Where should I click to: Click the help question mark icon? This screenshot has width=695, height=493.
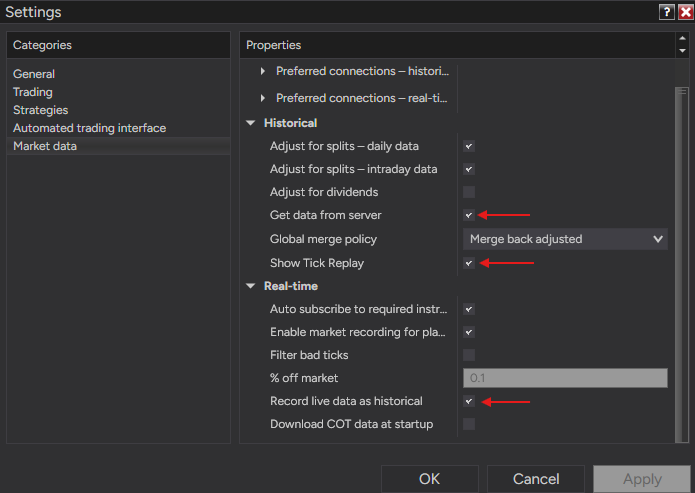[x=667, y=12]
